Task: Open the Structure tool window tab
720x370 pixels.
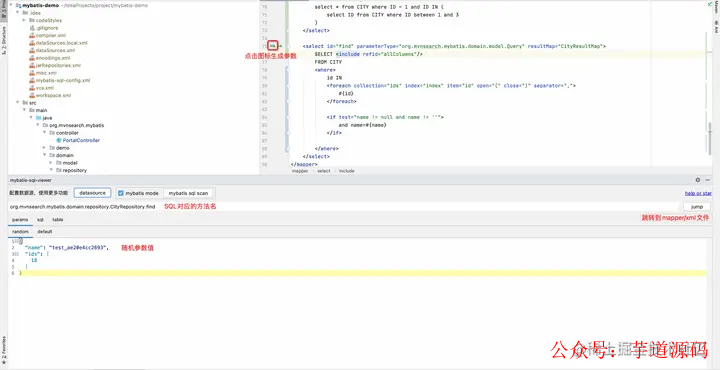Action: 4,41
